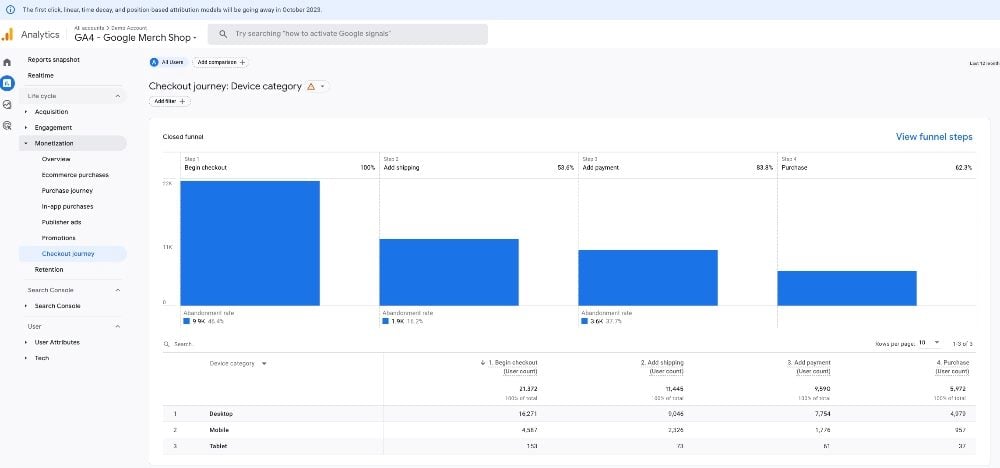Sort by 1. Begin checkout column

pyautogui.click(x=513, y=363)
